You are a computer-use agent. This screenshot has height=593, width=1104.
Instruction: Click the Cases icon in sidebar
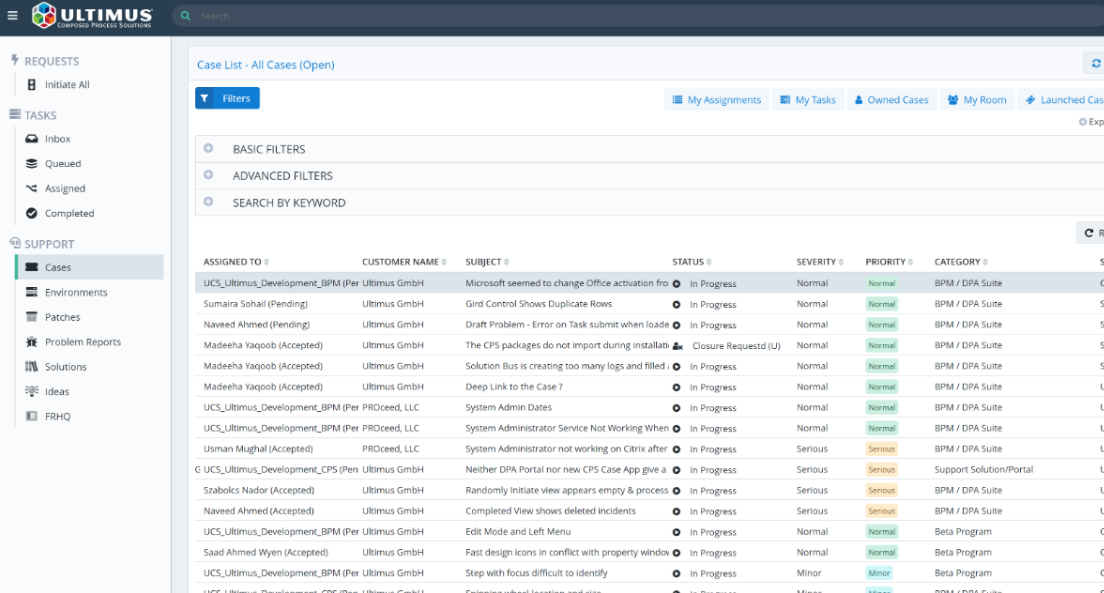click(32, 267)
